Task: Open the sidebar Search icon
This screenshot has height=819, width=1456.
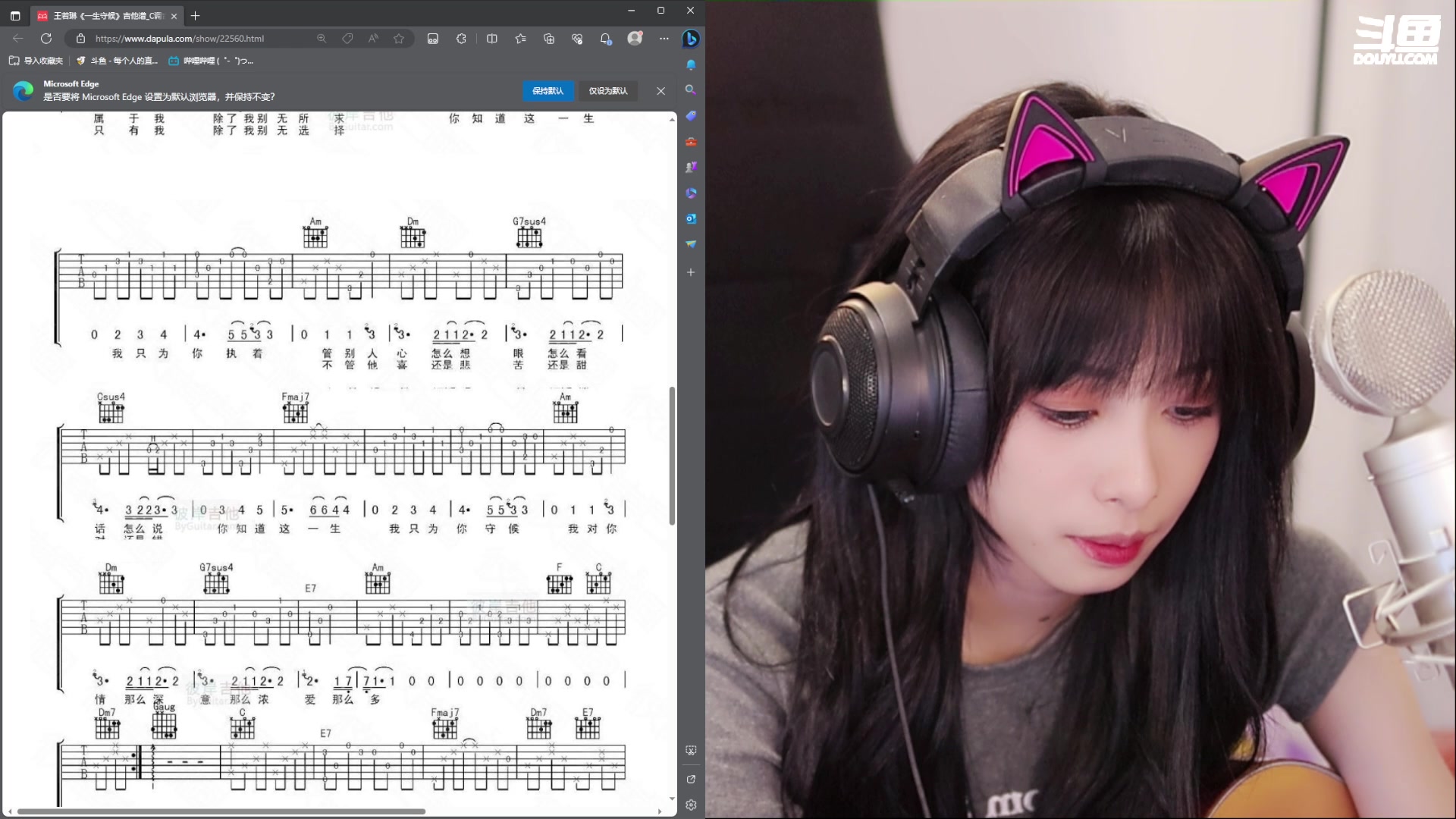Action: (691, 89)
